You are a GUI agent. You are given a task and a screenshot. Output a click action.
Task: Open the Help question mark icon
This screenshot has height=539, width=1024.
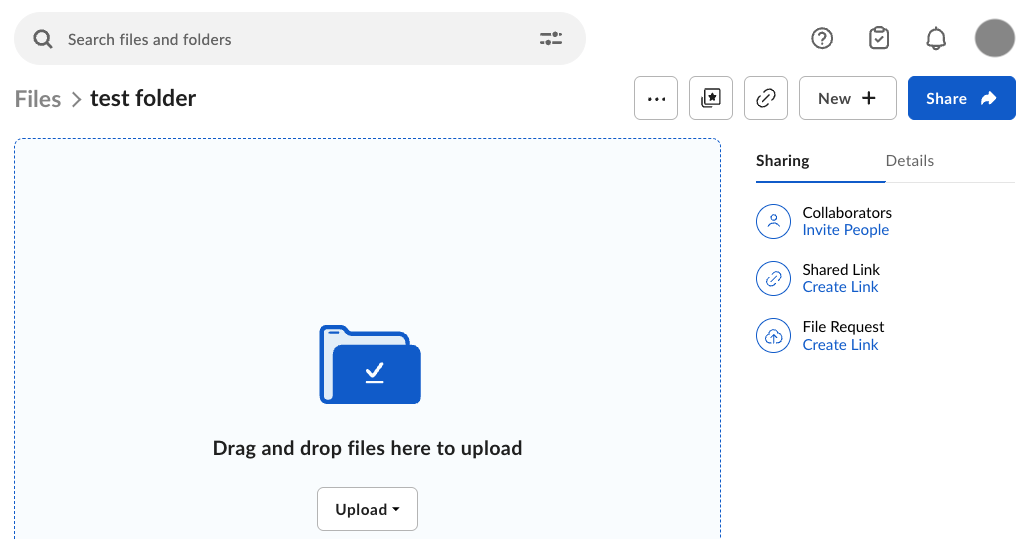coord(822,39)
